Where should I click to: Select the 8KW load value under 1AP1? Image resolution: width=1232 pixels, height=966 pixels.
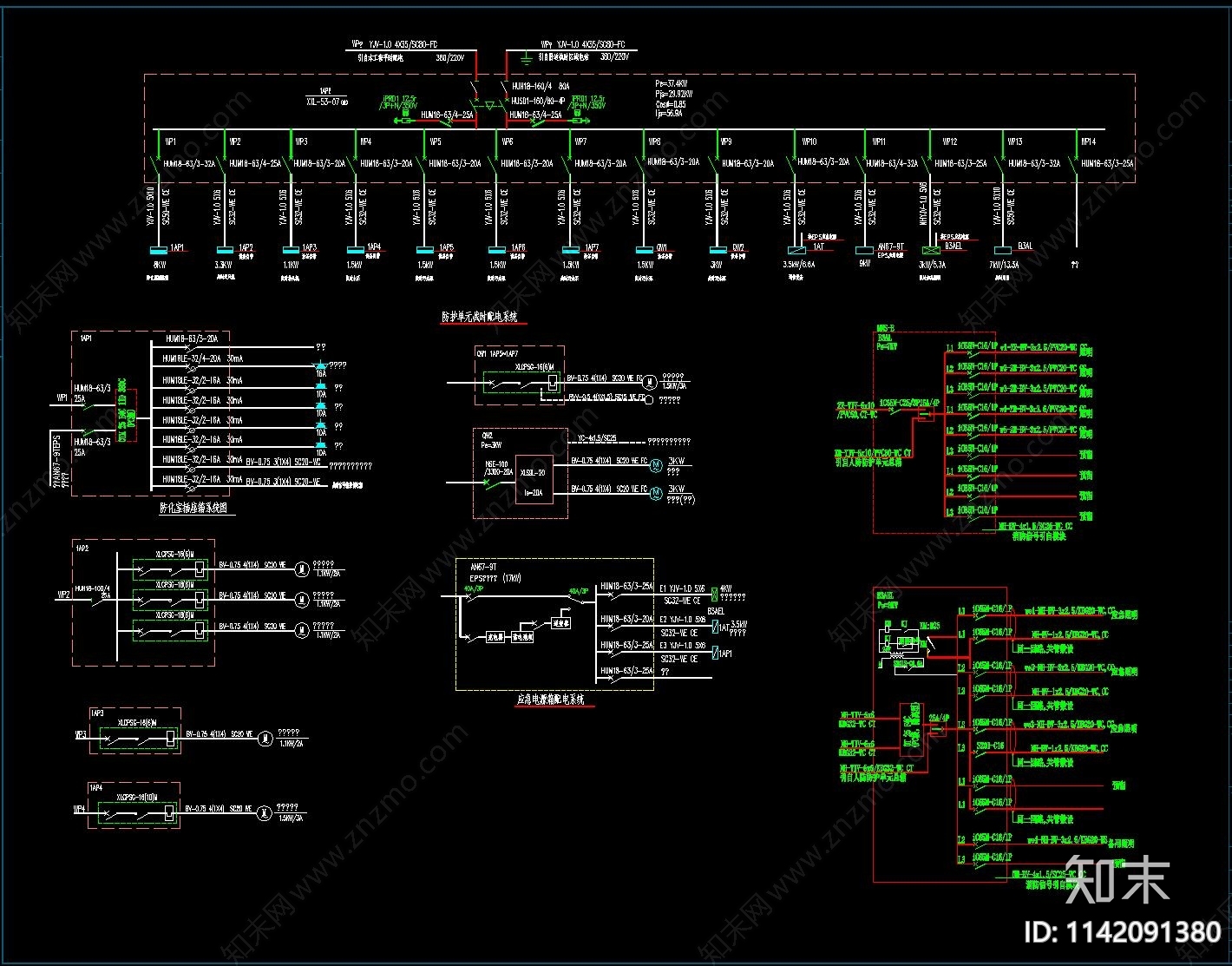click(x=160, y=264)
